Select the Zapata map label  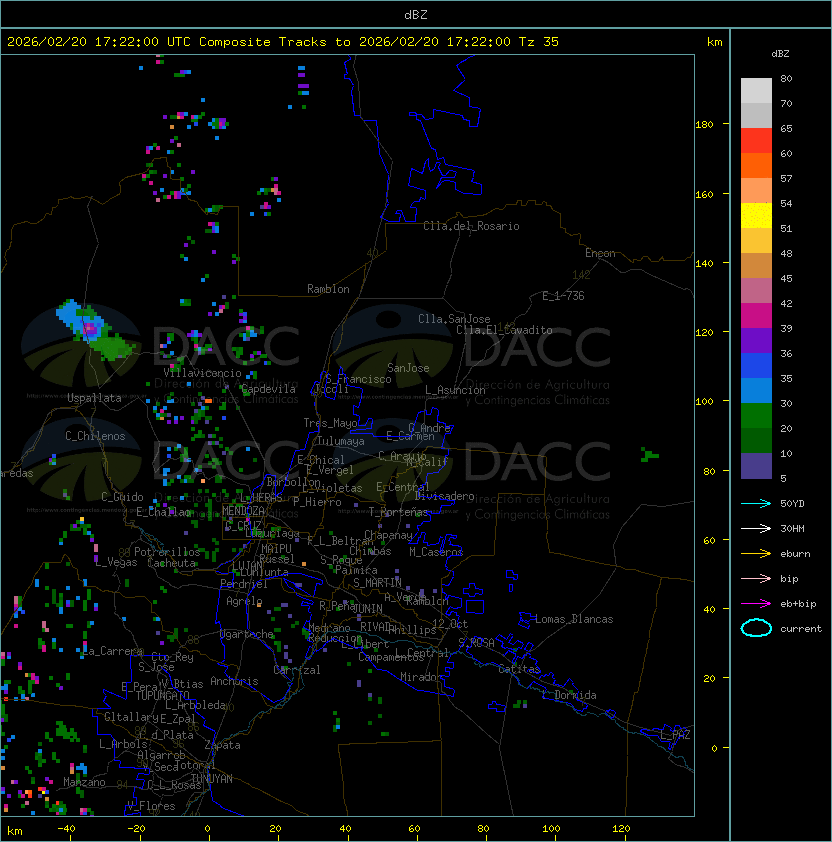pyautogui.click(x=222, y=745)
